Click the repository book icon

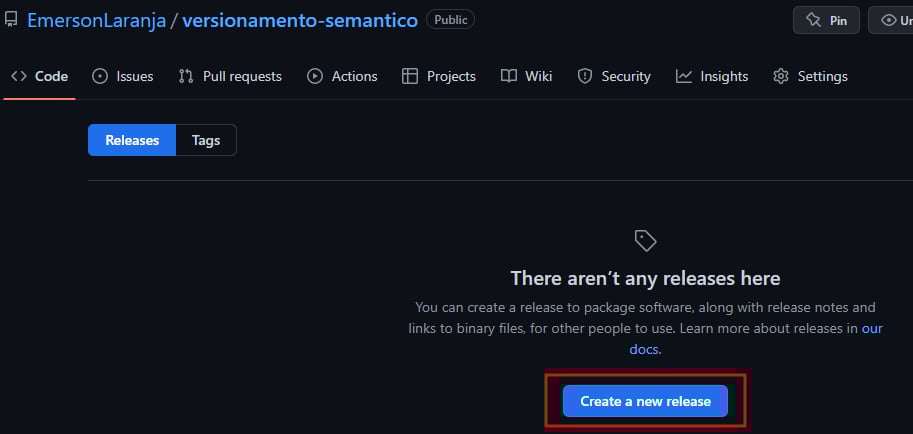point(10,20)
